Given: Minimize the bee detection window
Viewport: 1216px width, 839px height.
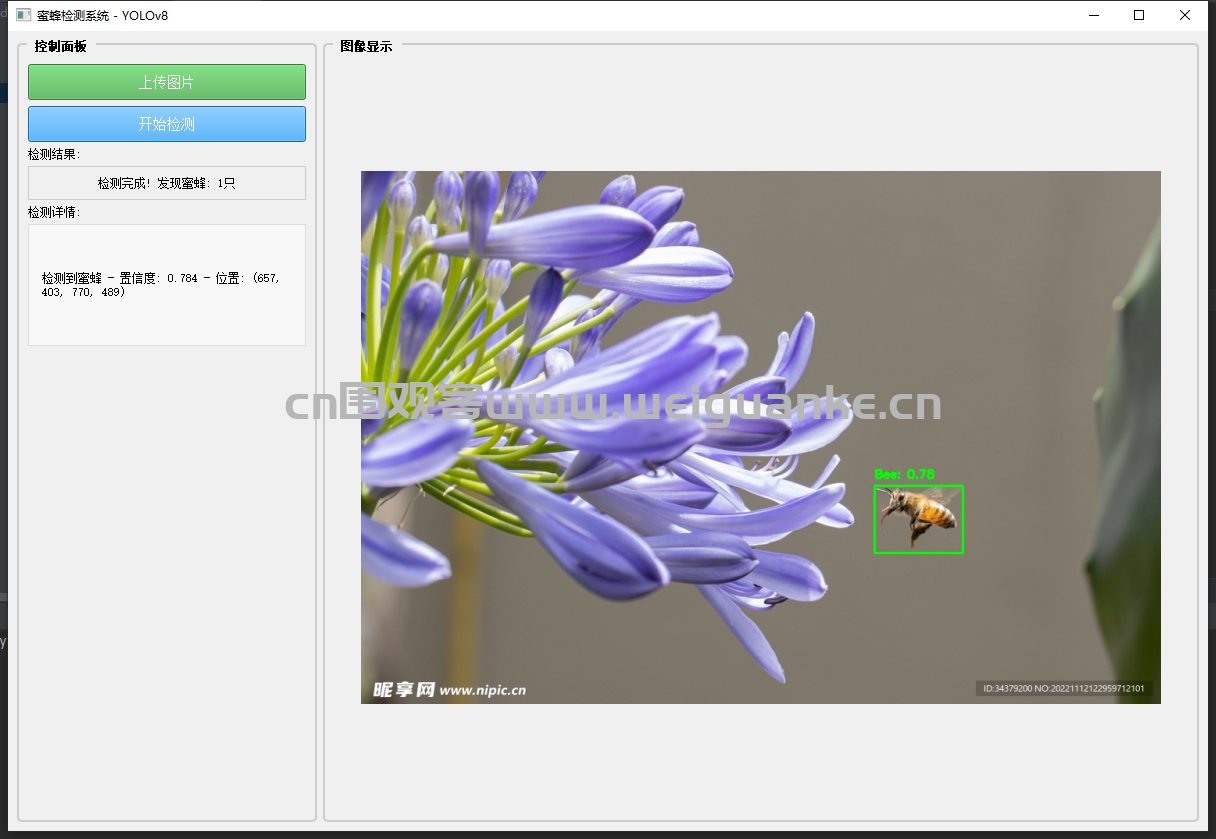Looking at the screenshot, I should click(1093, 15).
